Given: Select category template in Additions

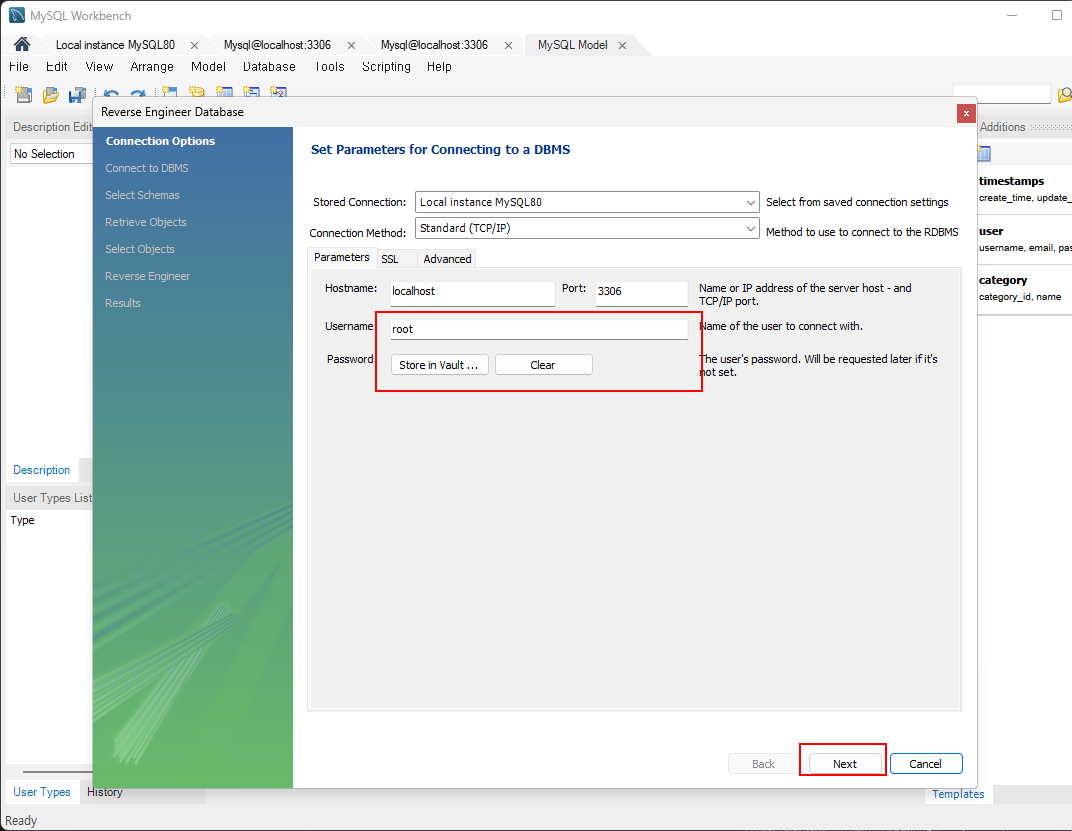Looking at the screenshot, I should [x=1024, y=288].
